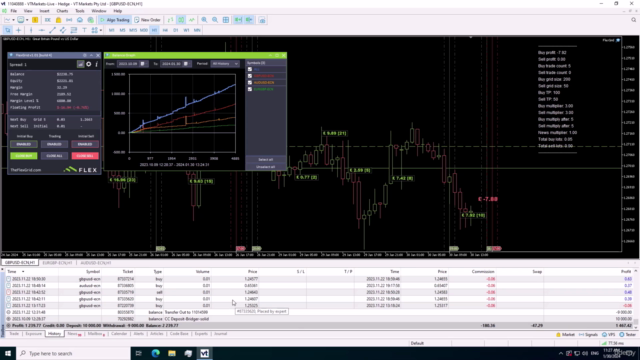Click Unselect all in Balance Graph
The image size is (640, 360).
[266, 167]
